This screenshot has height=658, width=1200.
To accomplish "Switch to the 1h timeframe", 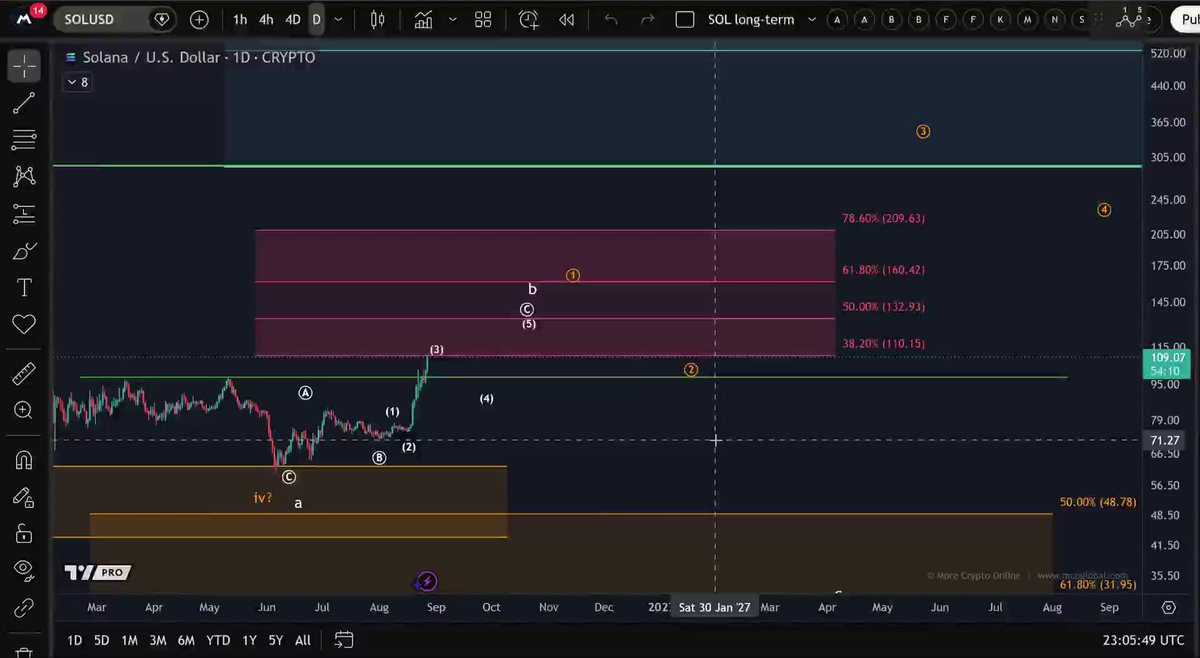I will pos(240,19).
